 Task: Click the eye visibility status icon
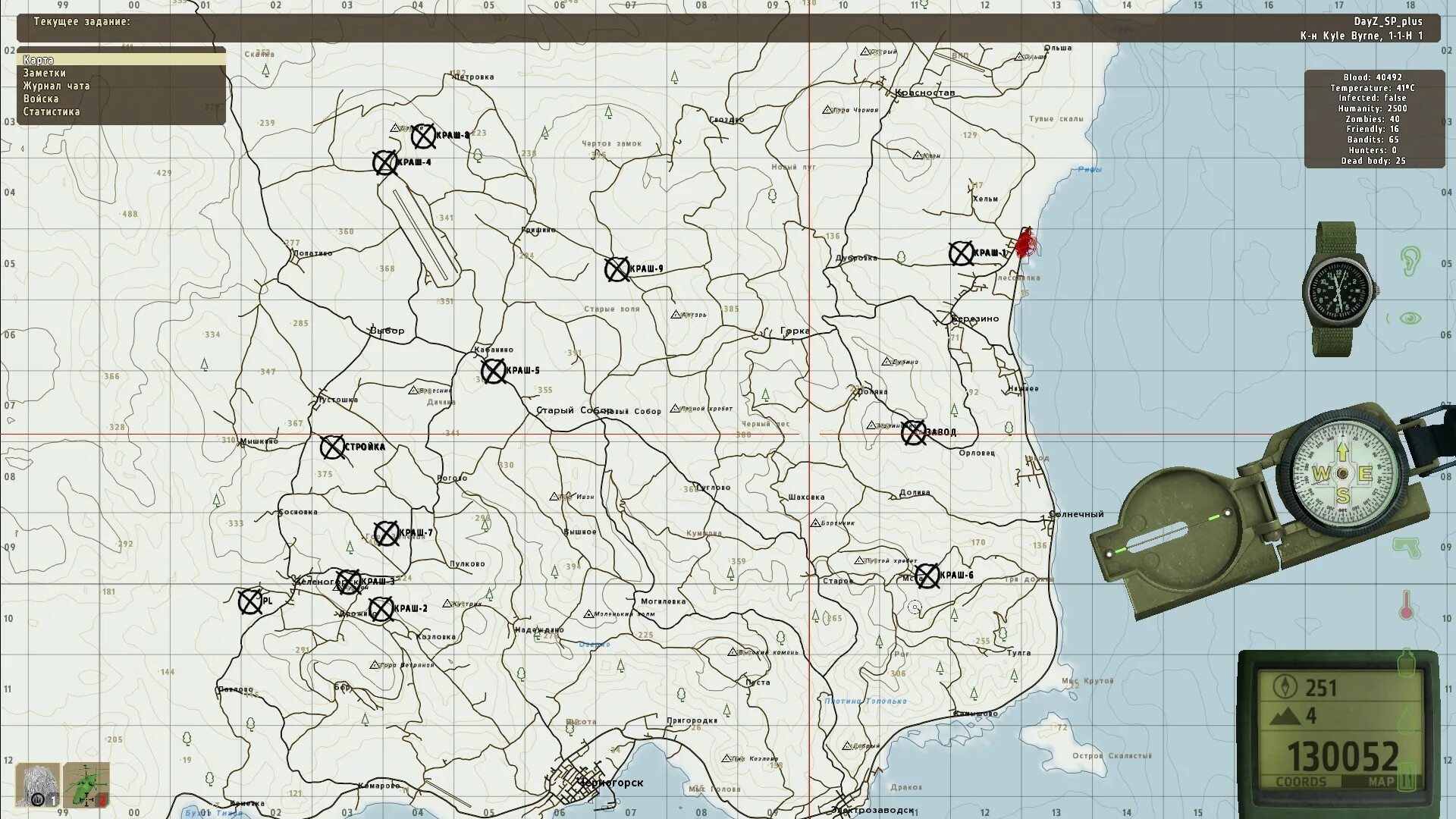(x=1410, y=318)
